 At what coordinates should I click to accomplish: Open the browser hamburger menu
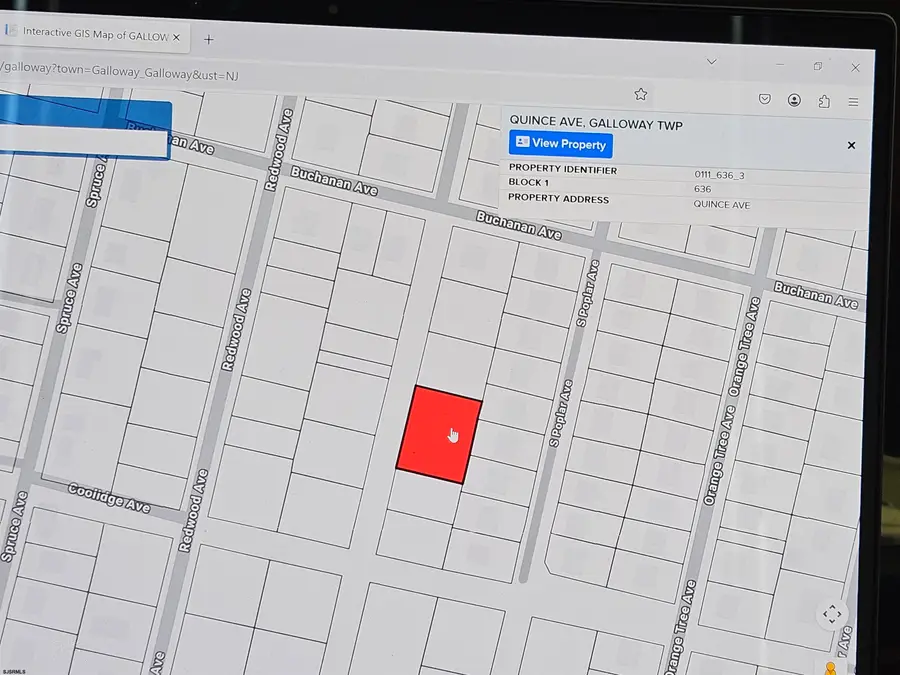click(854, 102)
